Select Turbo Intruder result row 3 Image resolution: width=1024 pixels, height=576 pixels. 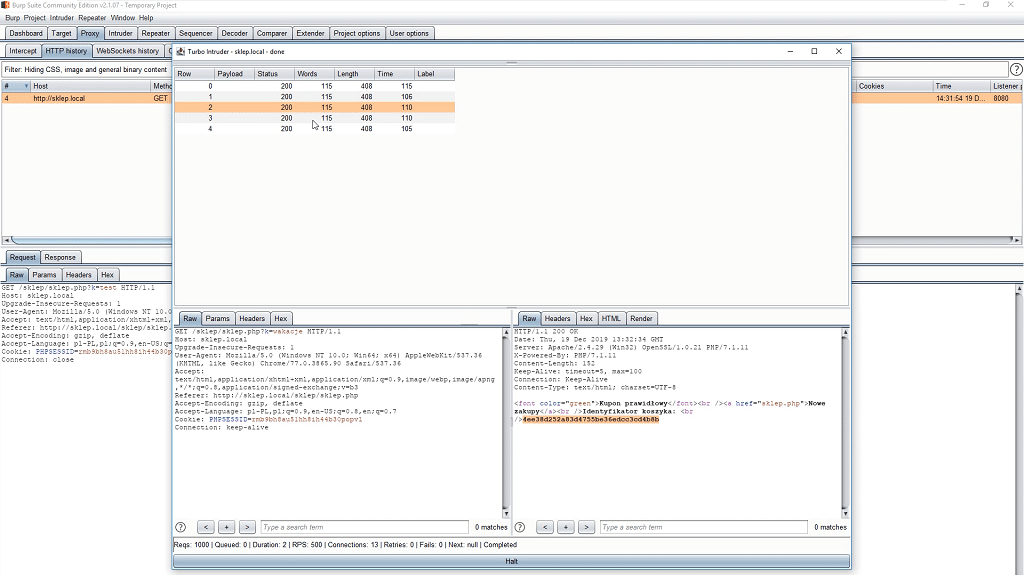pos(315,118)
